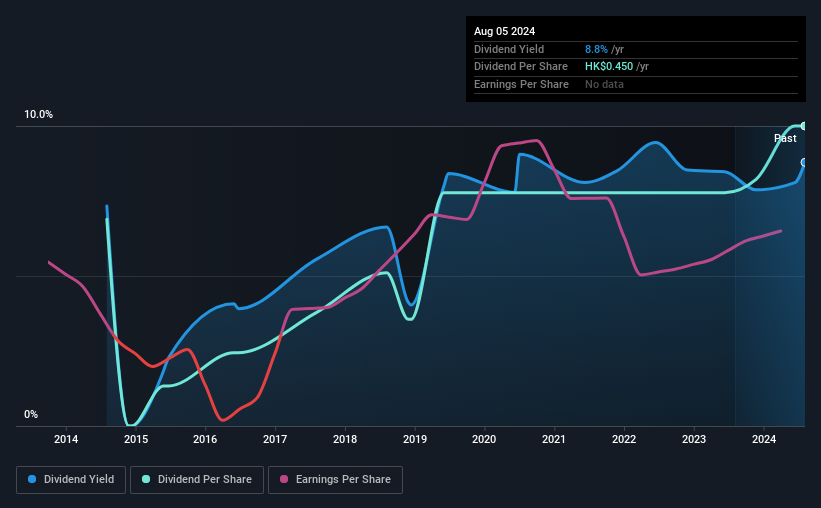Toggle the Earnings Per Share legend button
821x508 pixels.
coord(335,479)
